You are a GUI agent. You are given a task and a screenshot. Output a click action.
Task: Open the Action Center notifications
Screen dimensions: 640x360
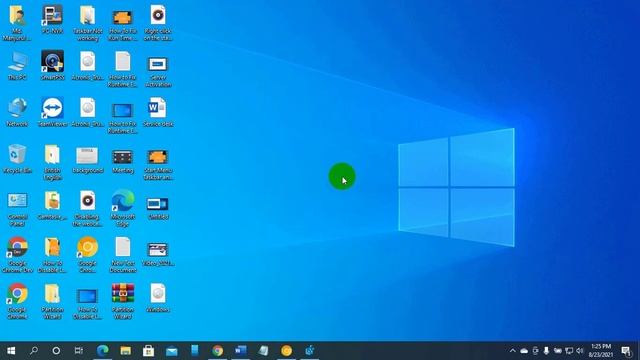pos(626,351)
